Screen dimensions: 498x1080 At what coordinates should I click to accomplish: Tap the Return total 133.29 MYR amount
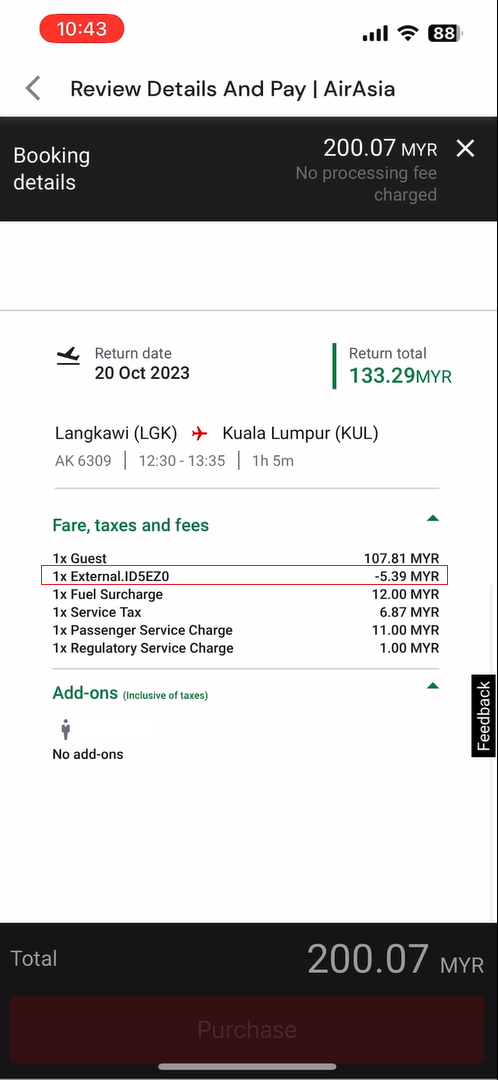tap(400, 375)
